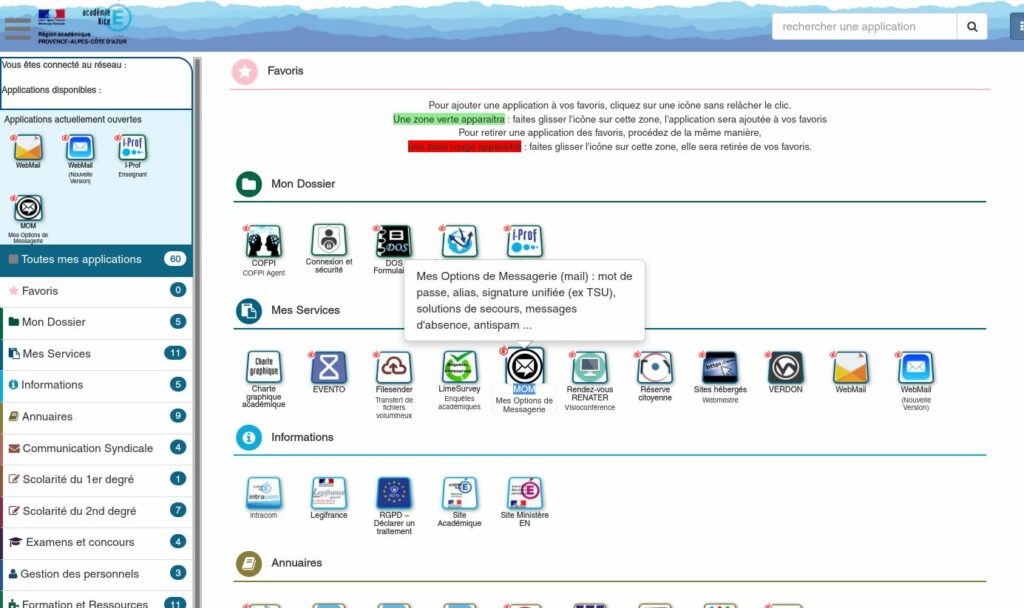1024x608 pixels.
Task: Launch the EVENTO application
Action: point(328,368)
